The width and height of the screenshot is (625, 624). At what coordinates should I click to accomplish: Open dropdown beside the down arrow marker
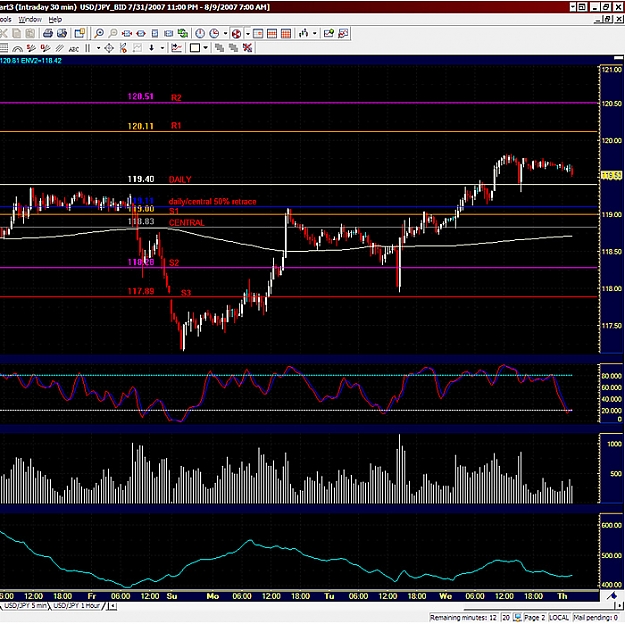pyautogui.click(x=162, y=48)
